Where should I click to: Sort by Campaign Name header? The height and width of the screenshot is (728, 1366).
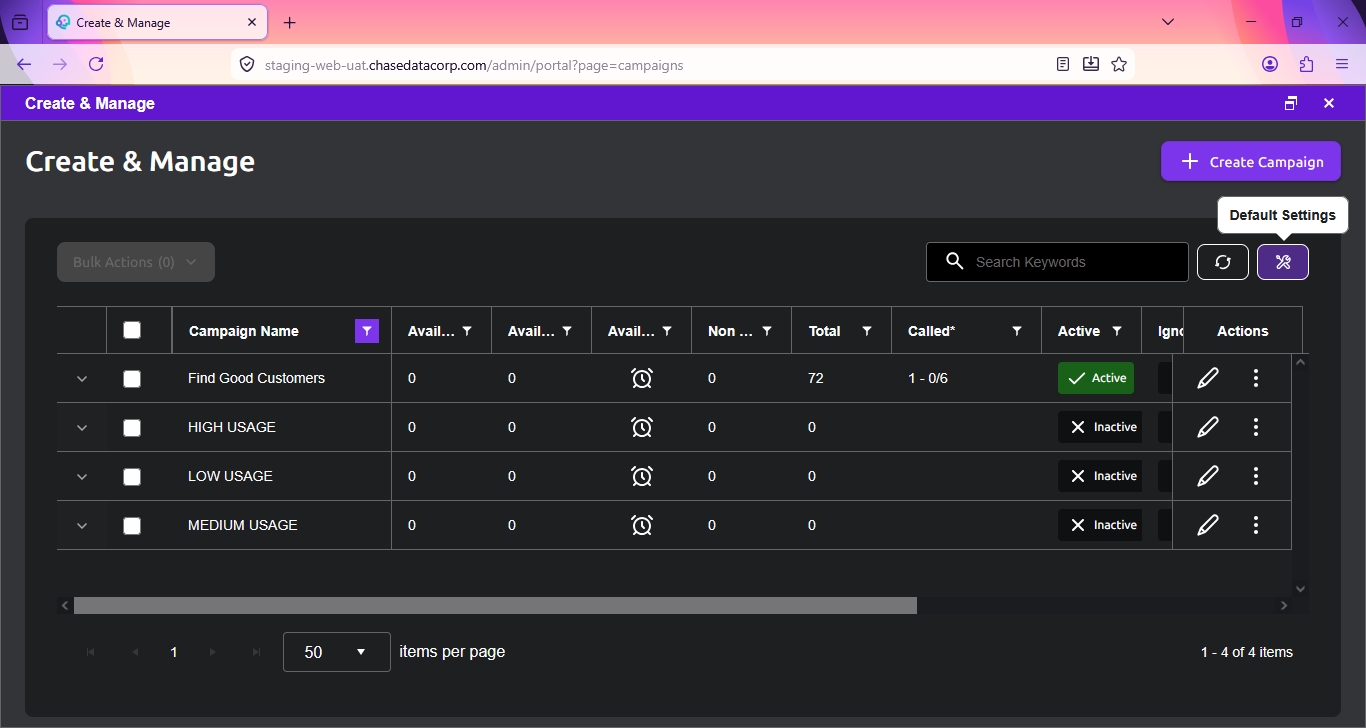(x=244, y=331)
